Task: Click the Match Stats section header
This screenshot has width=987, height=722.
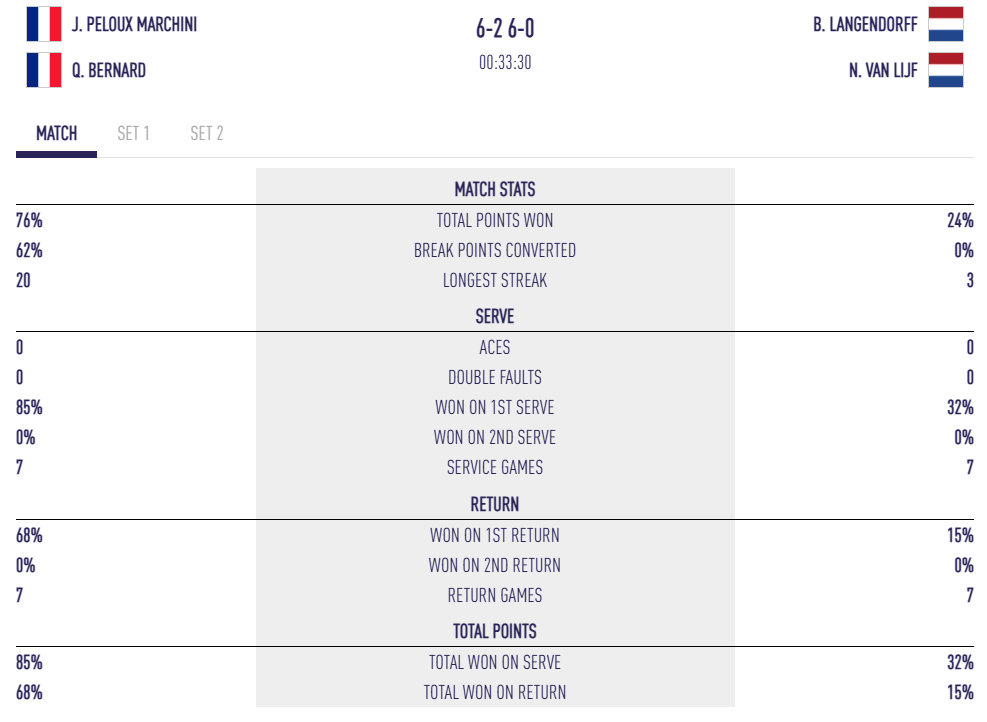Action: tap(495, 189)
